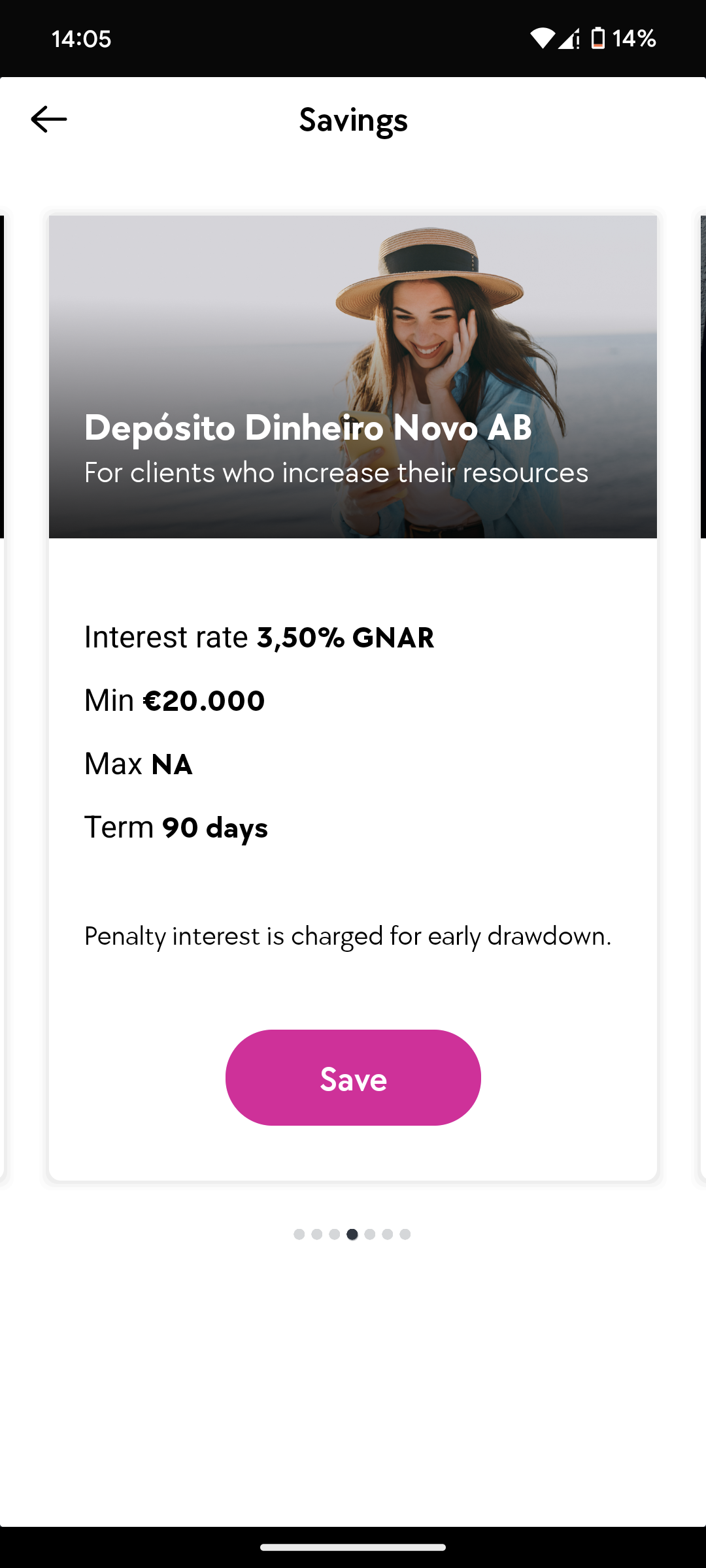The width and height of the screenshot is (706, 1568).
Task: Tap the cellular signal icon
Action: pyautogui.click(x=568, y=39)
